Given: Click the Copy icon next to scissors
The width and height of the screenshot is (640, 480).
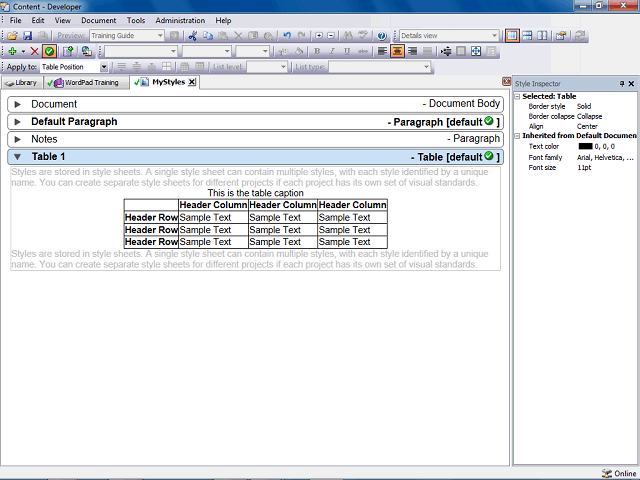Looking at the screenshot, I should (208, 36).
